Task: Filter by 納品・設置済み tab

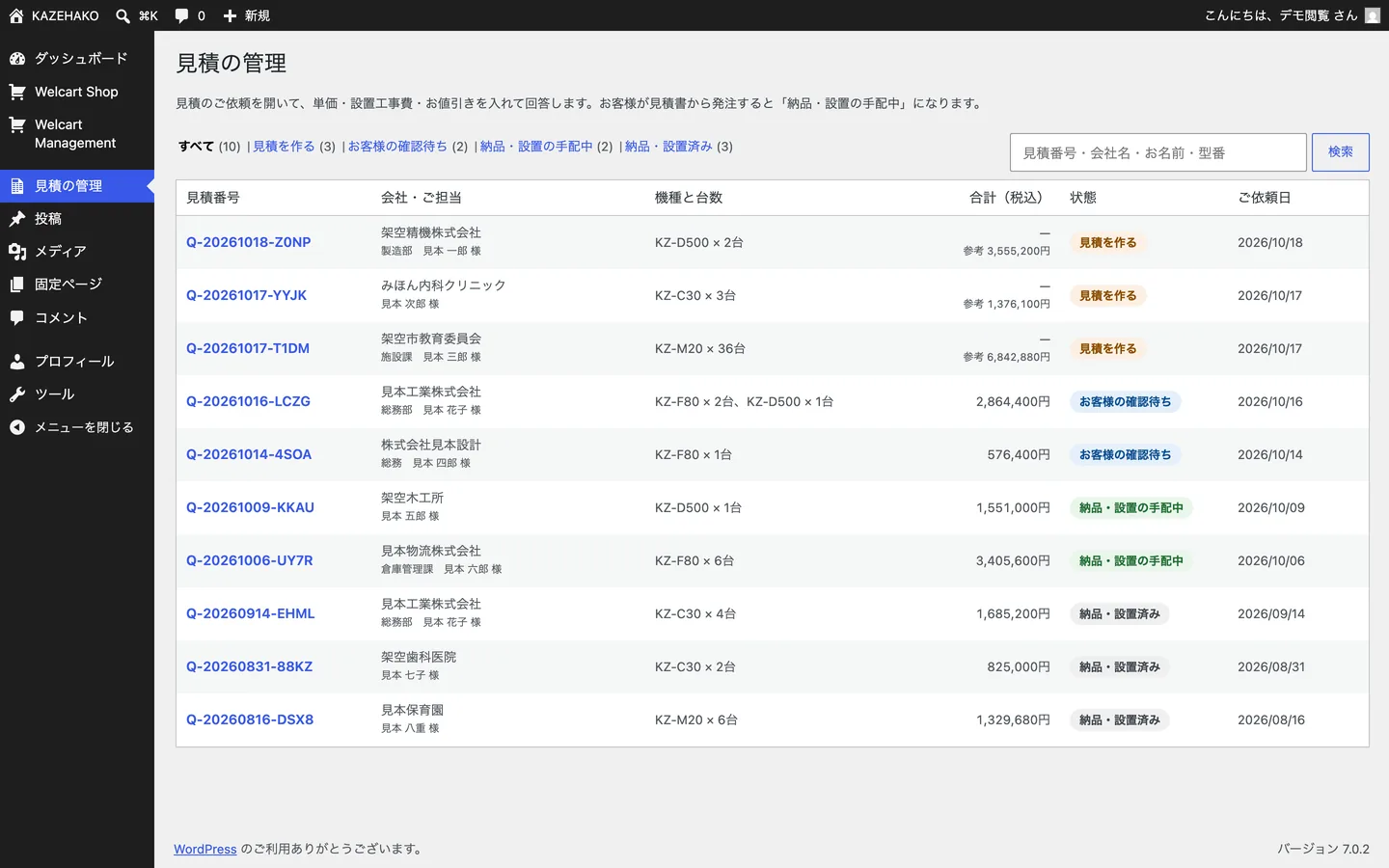Action: (x=668, y=147)
